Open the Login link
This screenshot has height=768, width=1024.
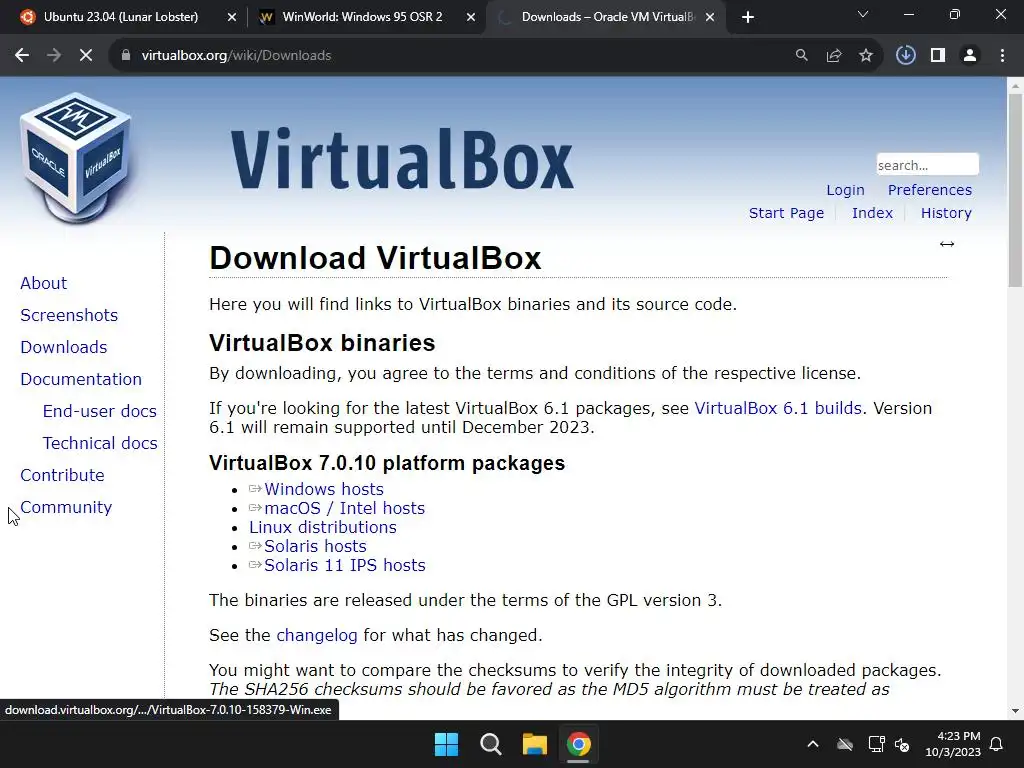point(845,190)
